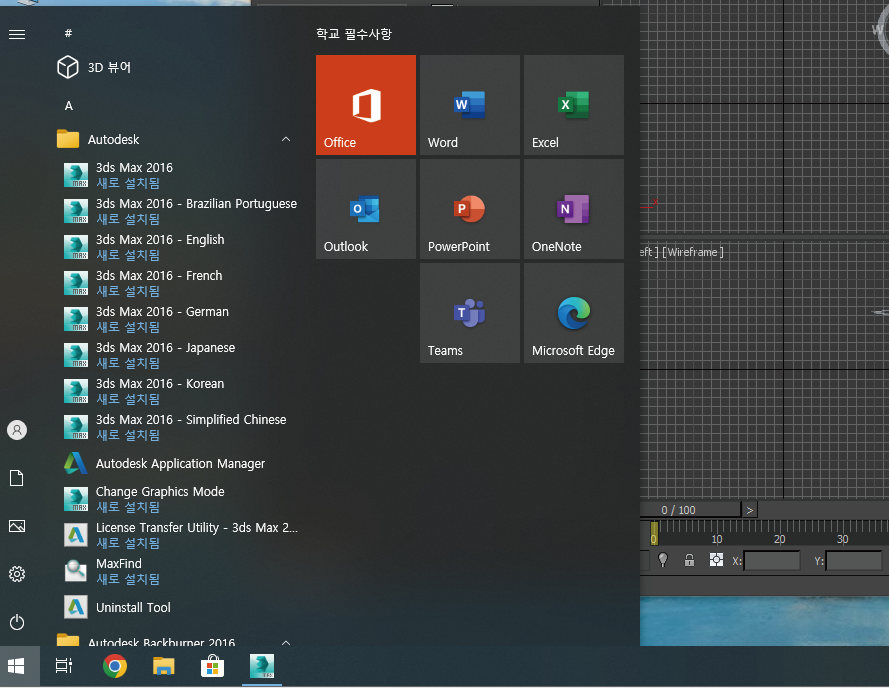Click the light bulb icon in 3ds Max status bar

(x=662, y=560)
